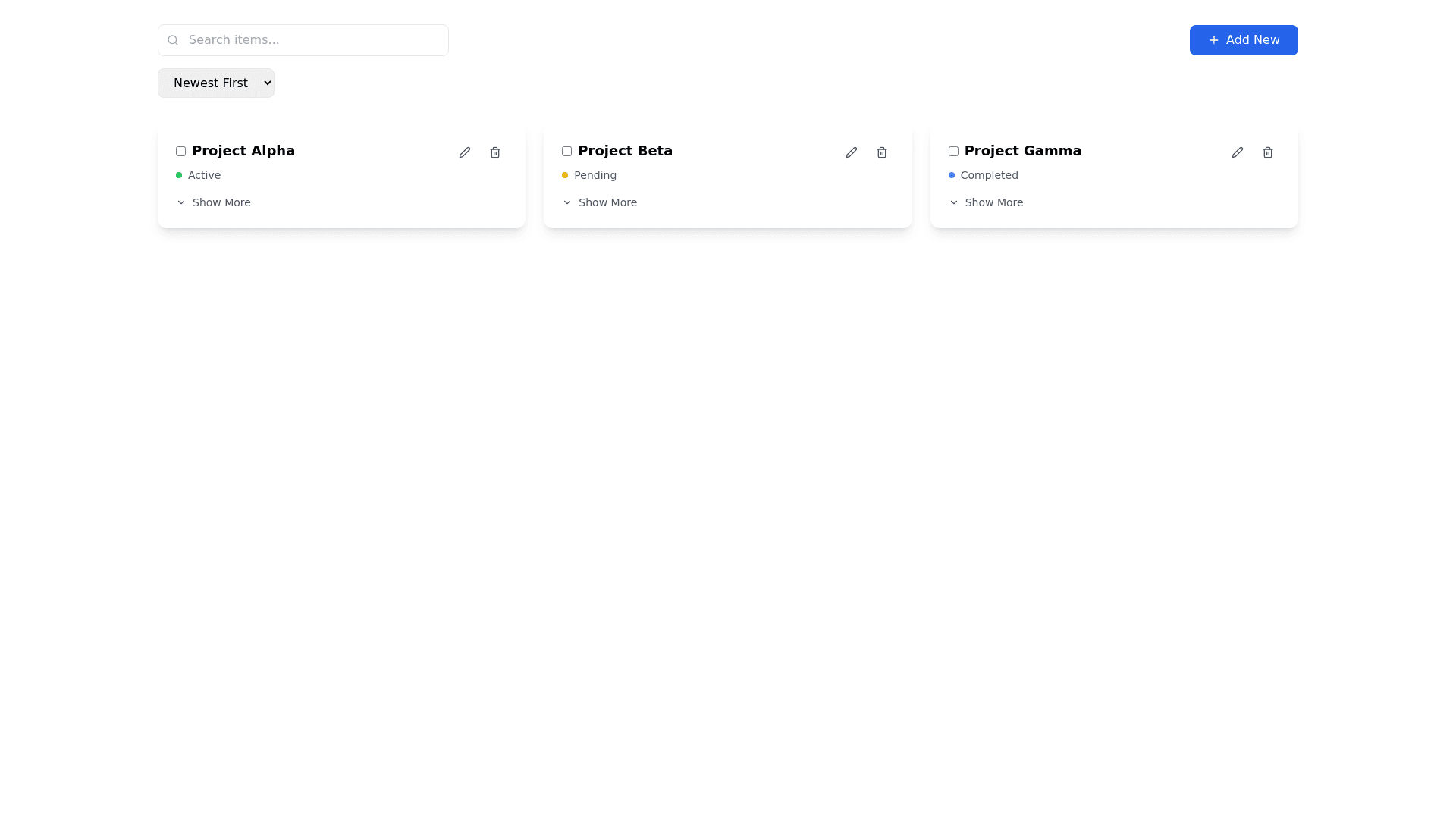The width and height of the screenshot is (1456, 819).
Task: Select the Project Beta checkbox
Action: (566, 151)
